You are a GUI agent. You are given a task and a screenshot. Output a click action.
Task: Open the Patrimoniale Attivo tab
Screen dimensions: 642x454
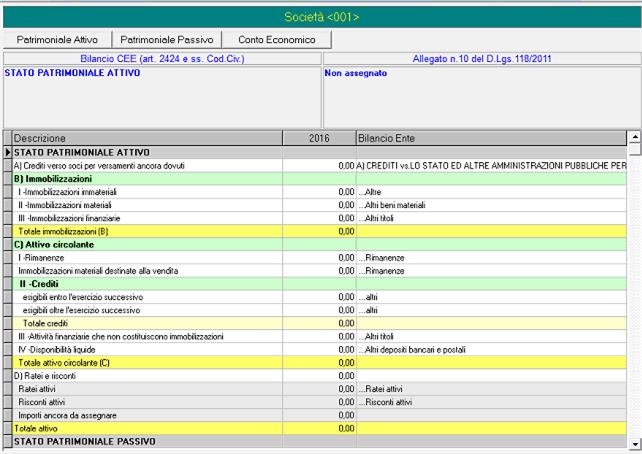click(58, 39)
